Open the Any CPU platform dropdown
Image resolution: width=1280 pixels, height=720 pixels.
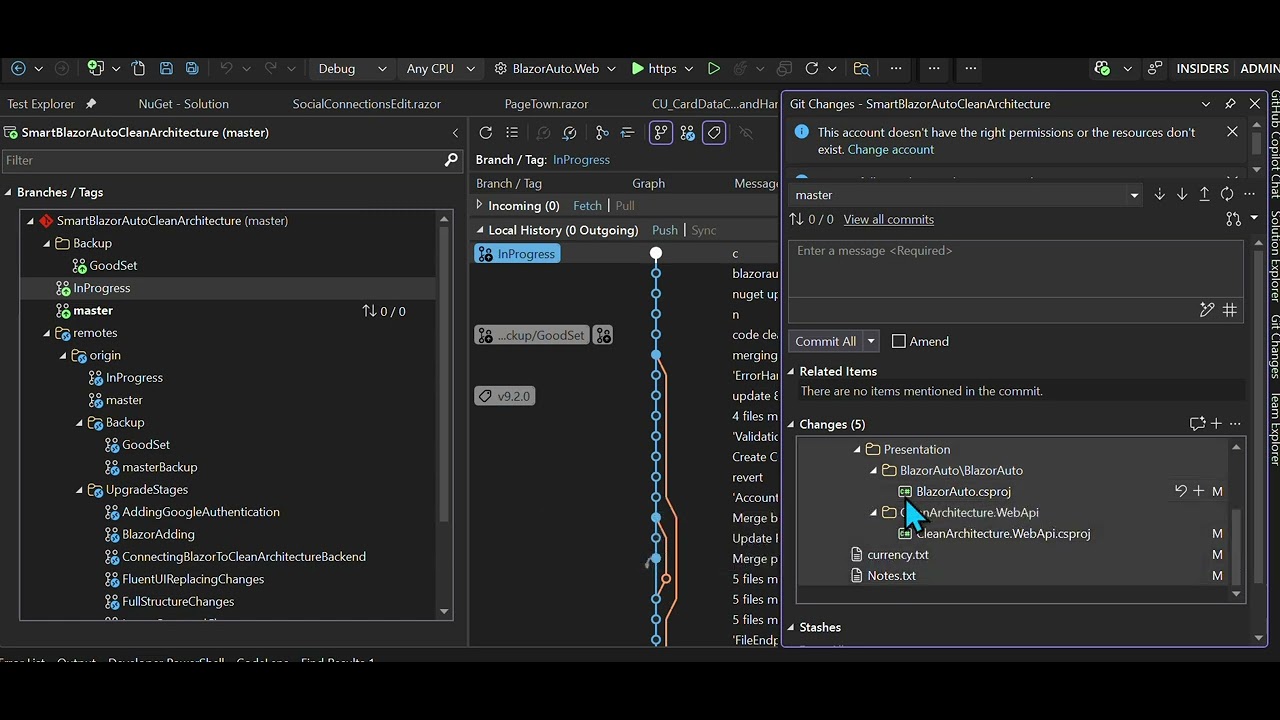(440, 69)
